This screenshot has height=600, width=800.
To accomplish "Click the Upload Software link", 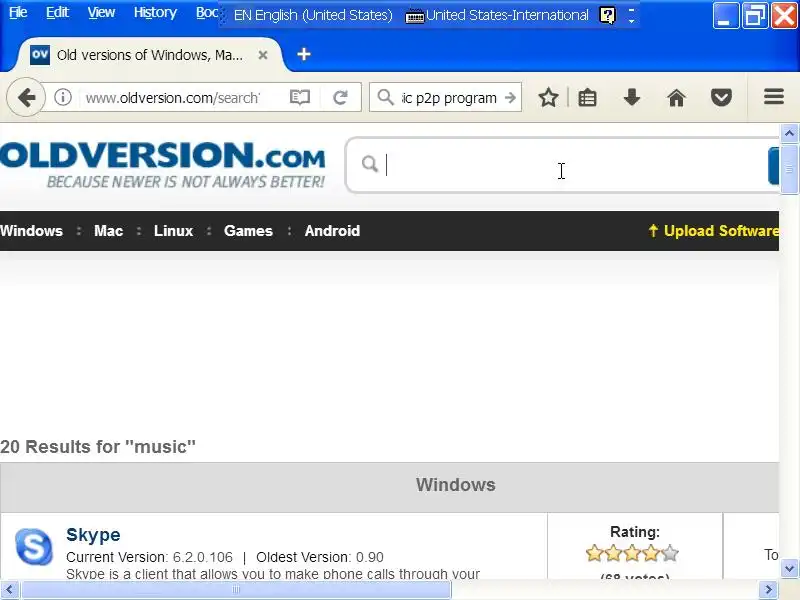I will [x=721, y=231].
